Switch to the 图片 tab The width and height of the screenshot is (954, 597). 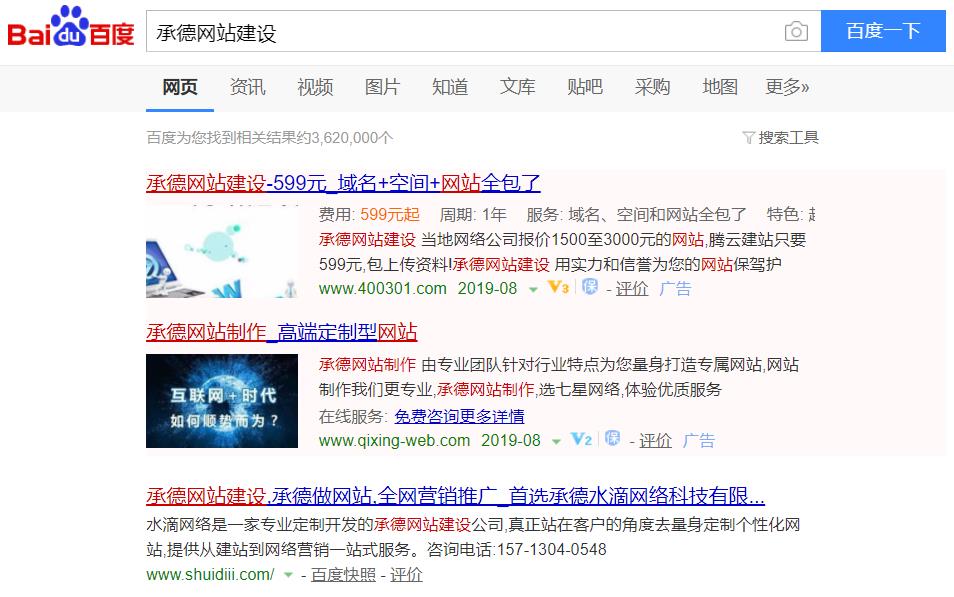(382, 87)
